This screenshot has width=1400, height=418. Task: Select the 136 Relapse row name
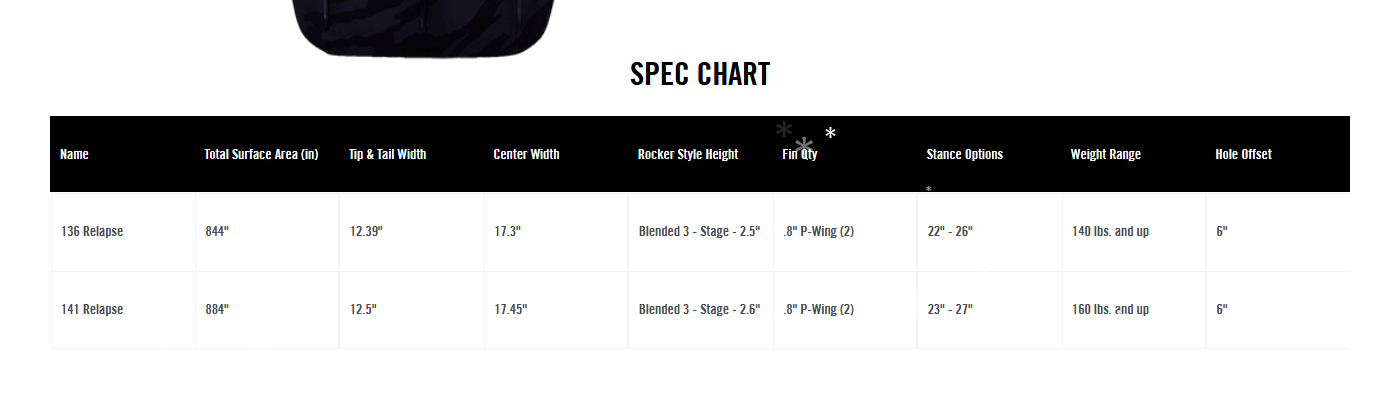(92, 231)
